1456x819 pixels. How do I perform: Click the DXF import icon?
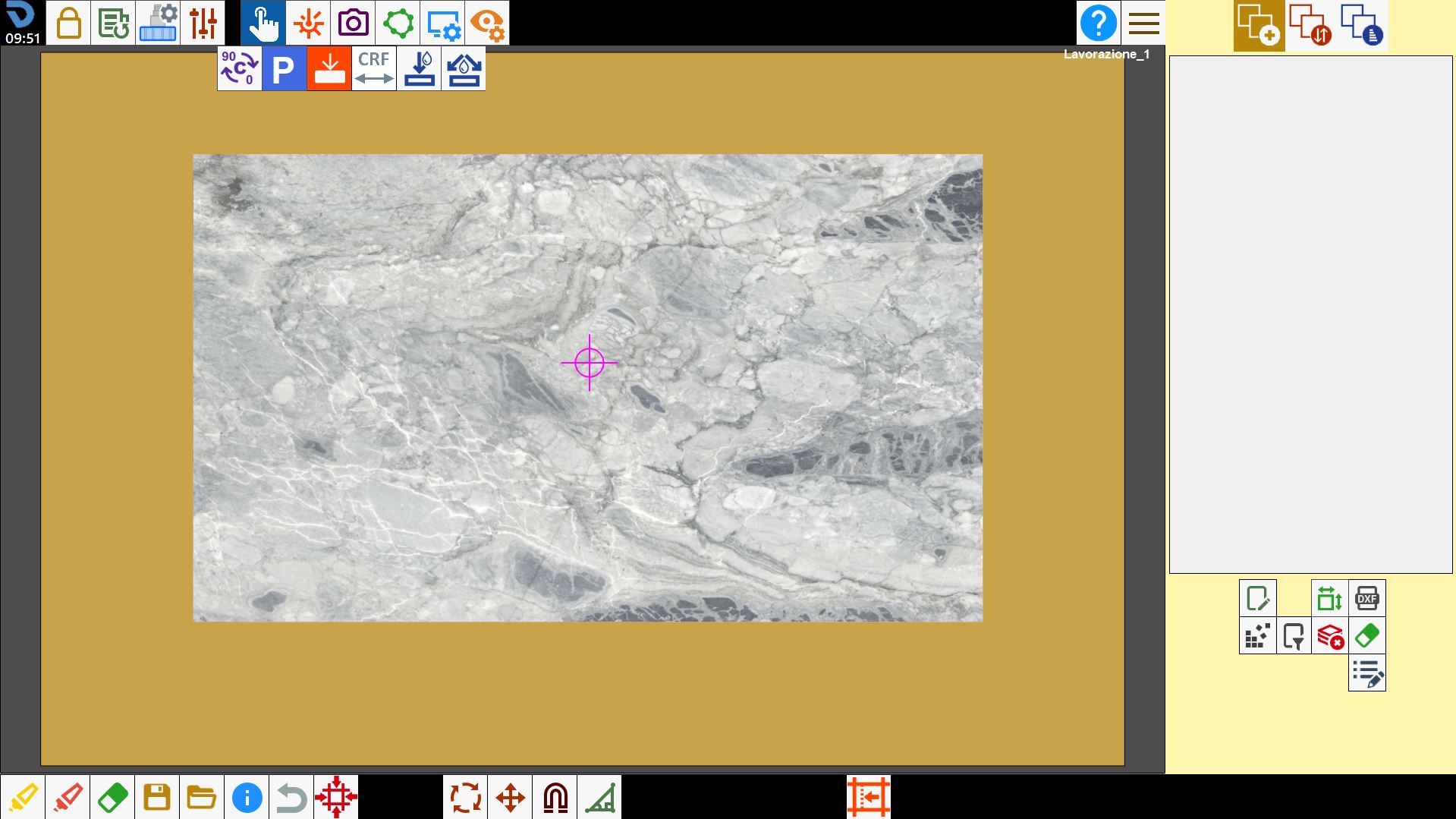pyautogui.click(x=1366, y=598)
